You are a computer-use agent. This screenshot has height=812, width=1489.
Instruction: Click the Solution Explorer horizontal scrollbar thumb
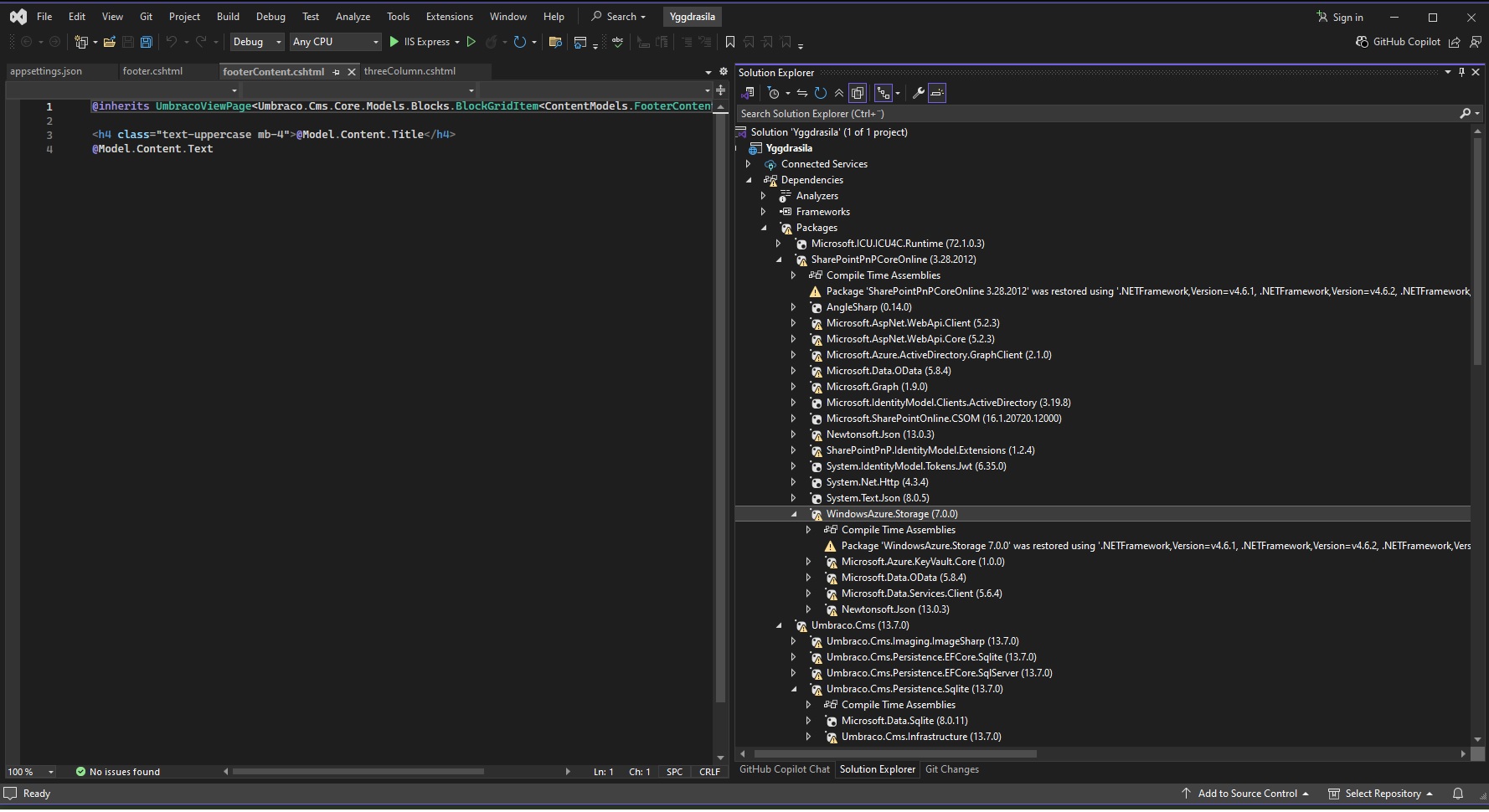[x=895, y=754]
